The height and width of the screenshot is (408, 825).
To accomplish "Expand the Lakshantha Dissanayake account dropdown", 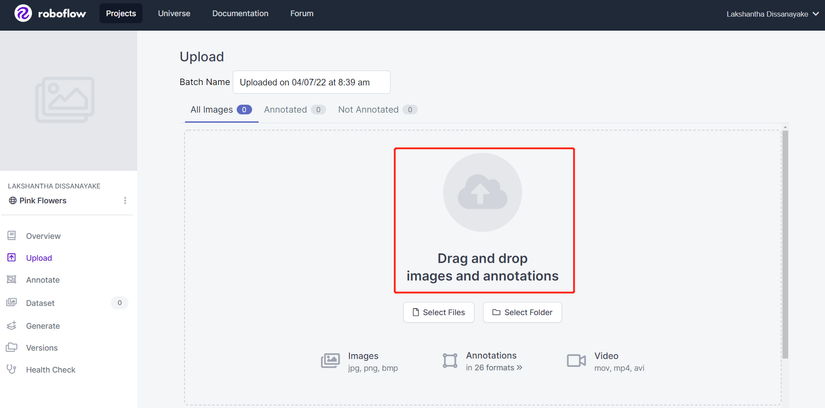I will tap(772, 14).
